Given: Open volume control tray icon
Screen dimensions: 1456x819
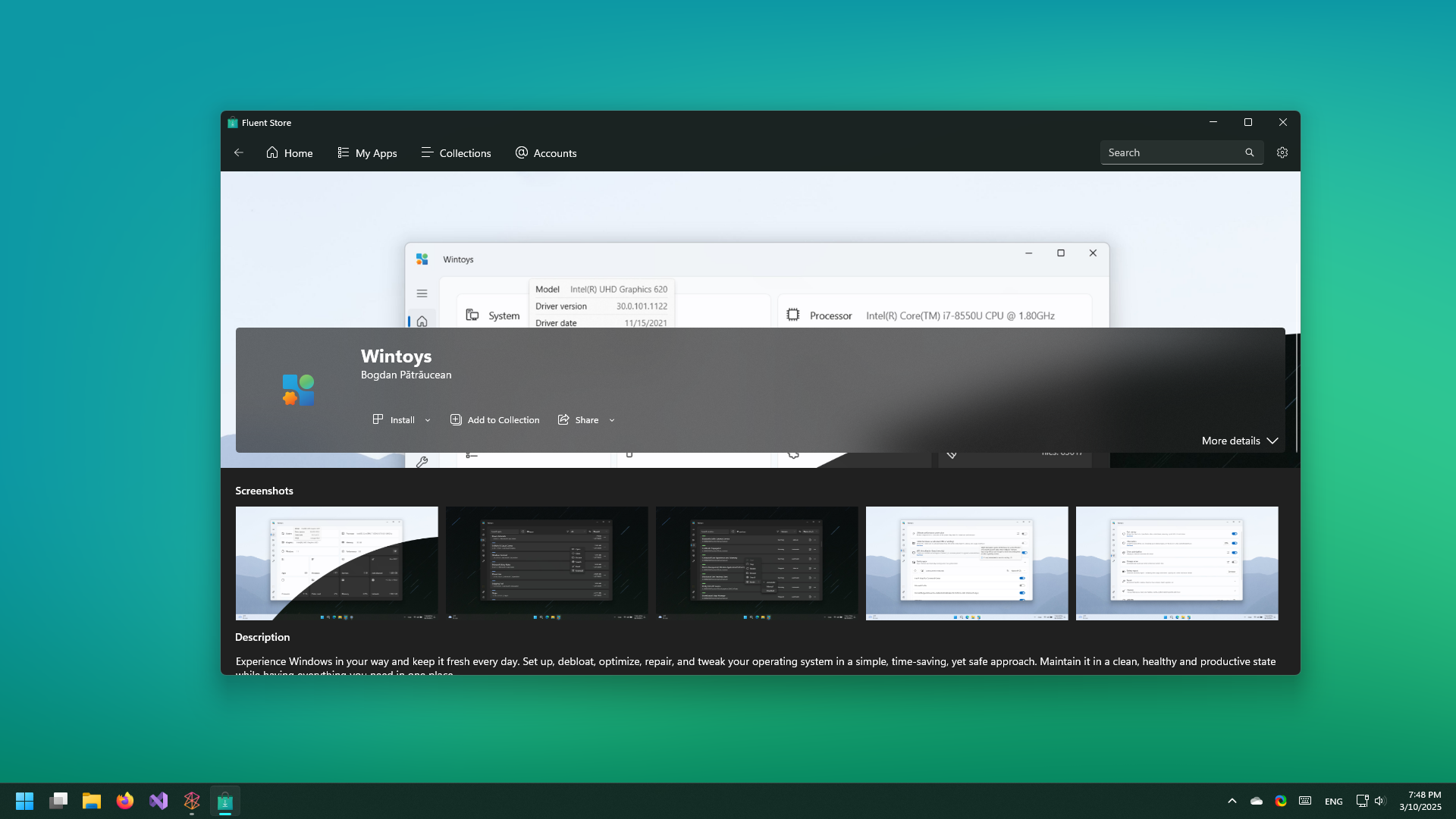Looking at the screenshot, I should click(x=1379, y=801).
